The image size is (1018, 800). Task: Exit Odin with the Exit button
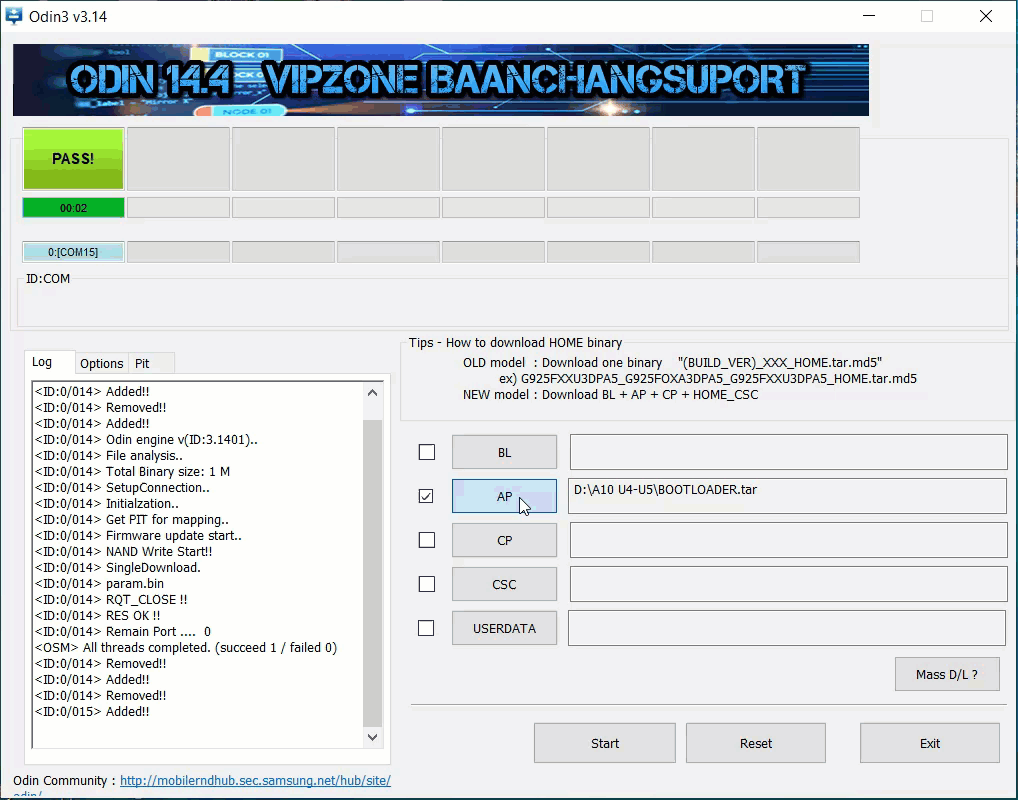pyautogui.click(x=930, y=744)
